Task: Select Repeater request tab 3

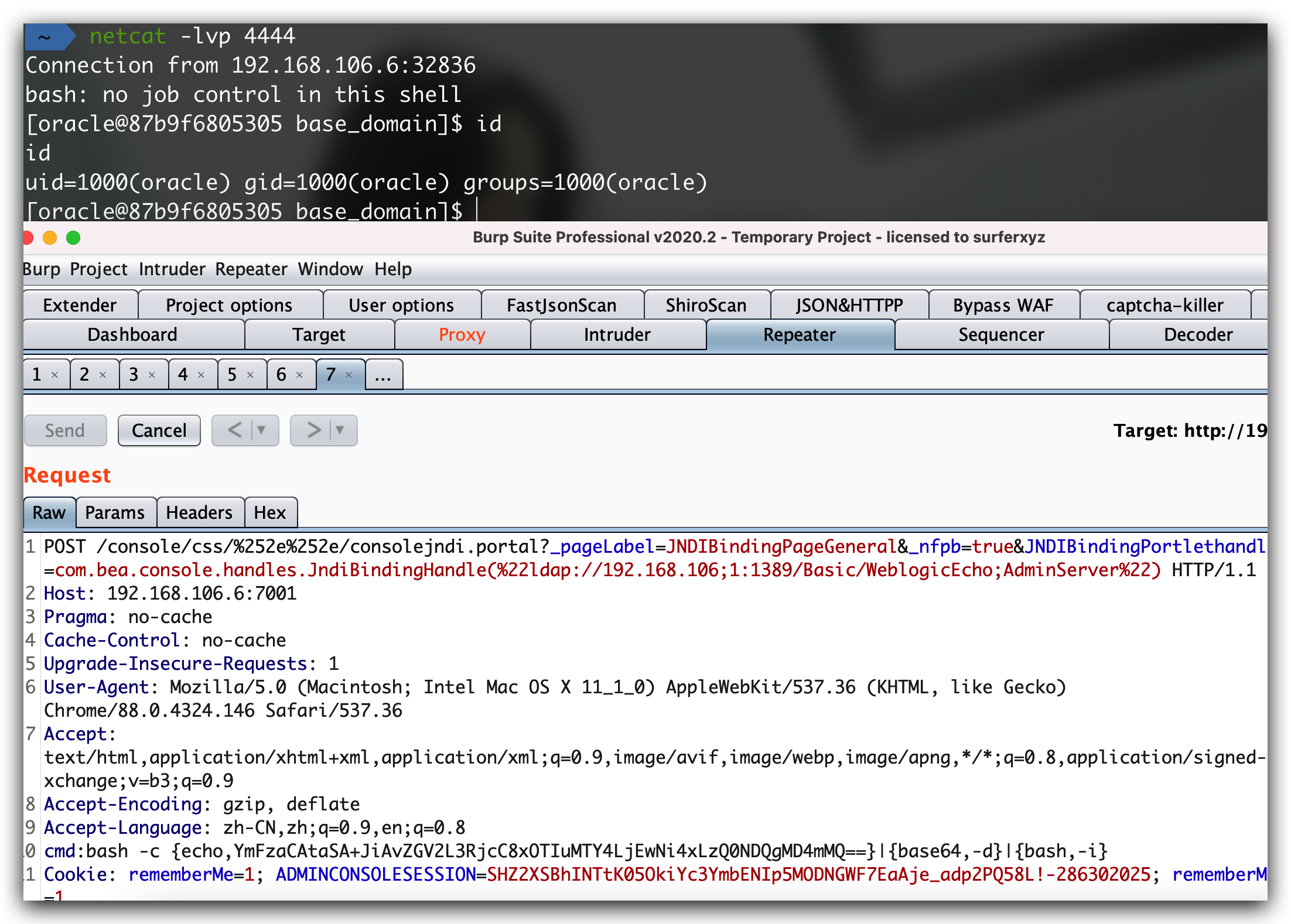Action: coord(134,374)
